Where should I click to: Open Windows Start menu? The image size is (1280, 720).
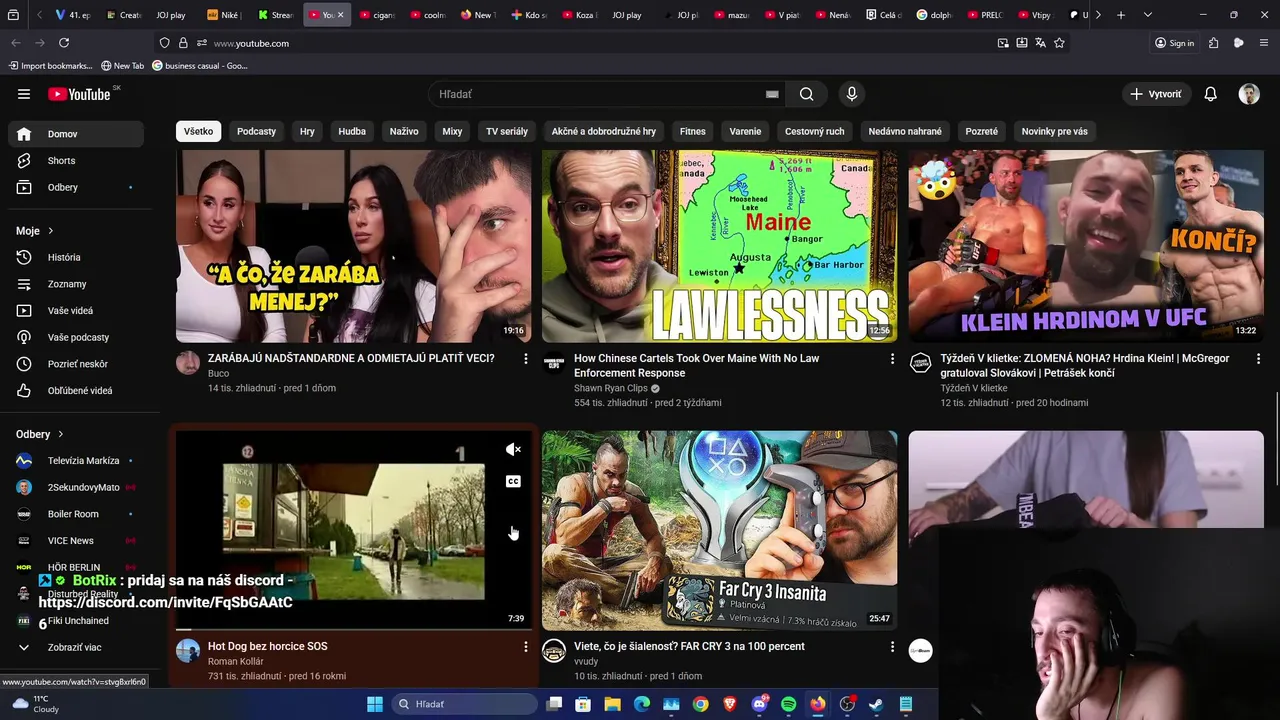[375, 704]
